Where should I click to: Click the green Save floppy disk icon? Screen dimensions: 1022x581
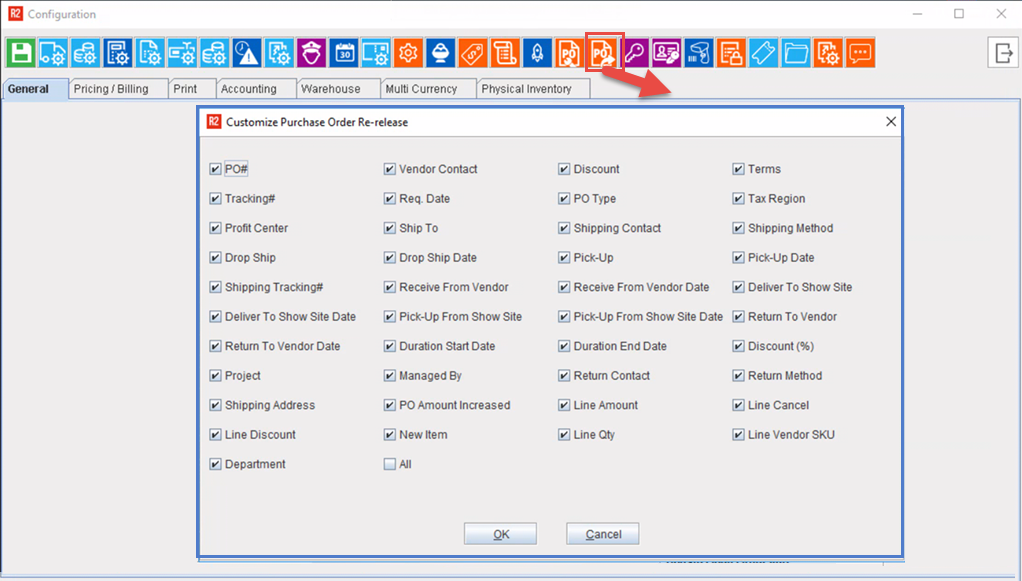21,53
